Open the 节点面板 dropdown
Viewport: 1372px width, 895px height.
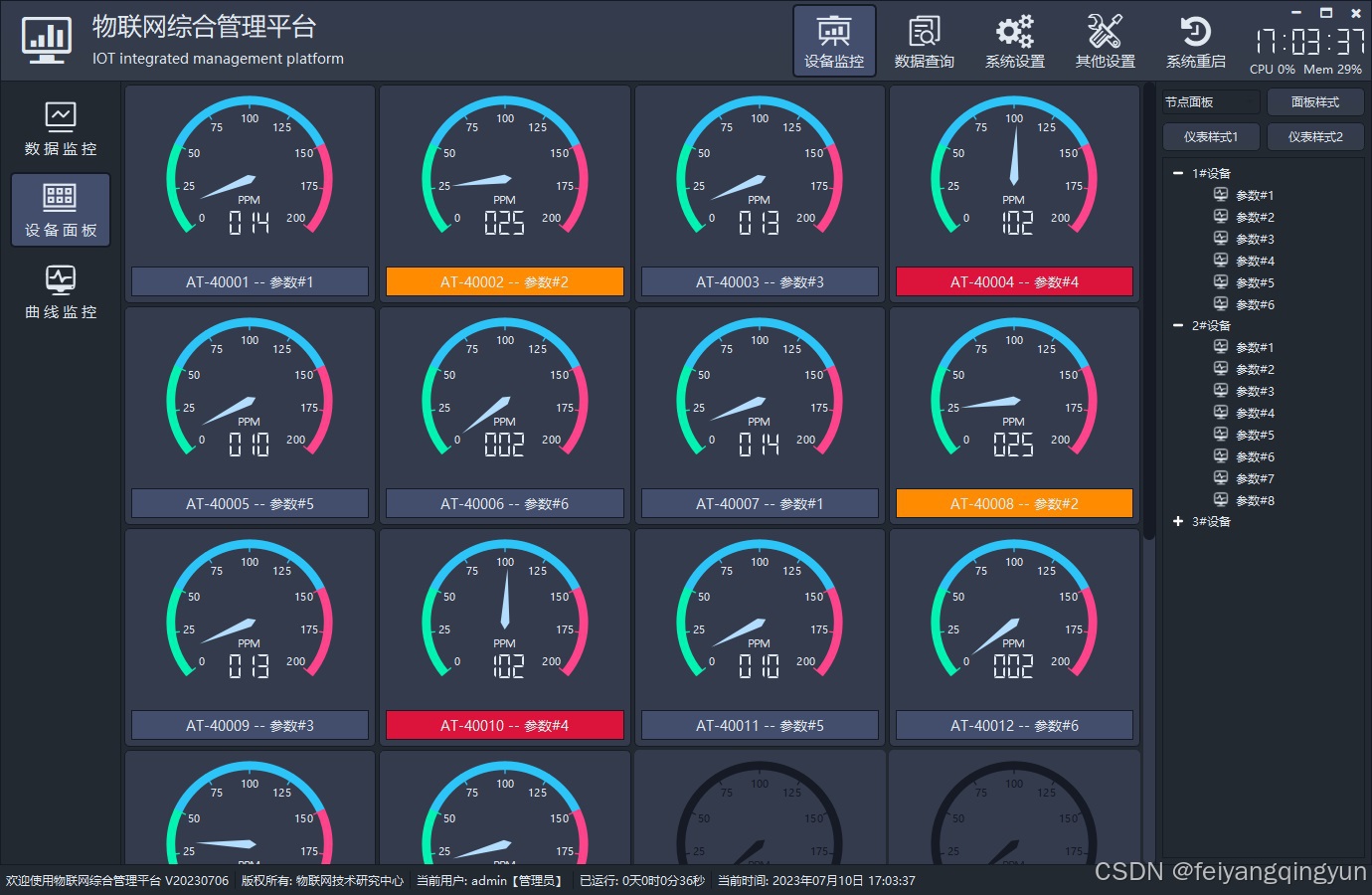pyautogui.click(x=1211, y=102)
